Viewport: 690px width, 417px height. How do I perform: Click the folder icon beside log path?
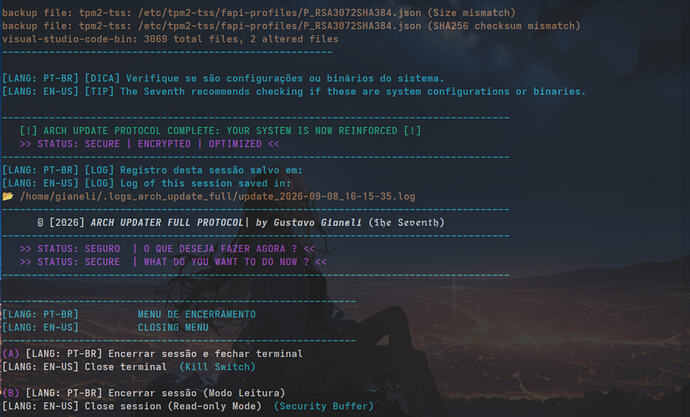click(7, 196)
